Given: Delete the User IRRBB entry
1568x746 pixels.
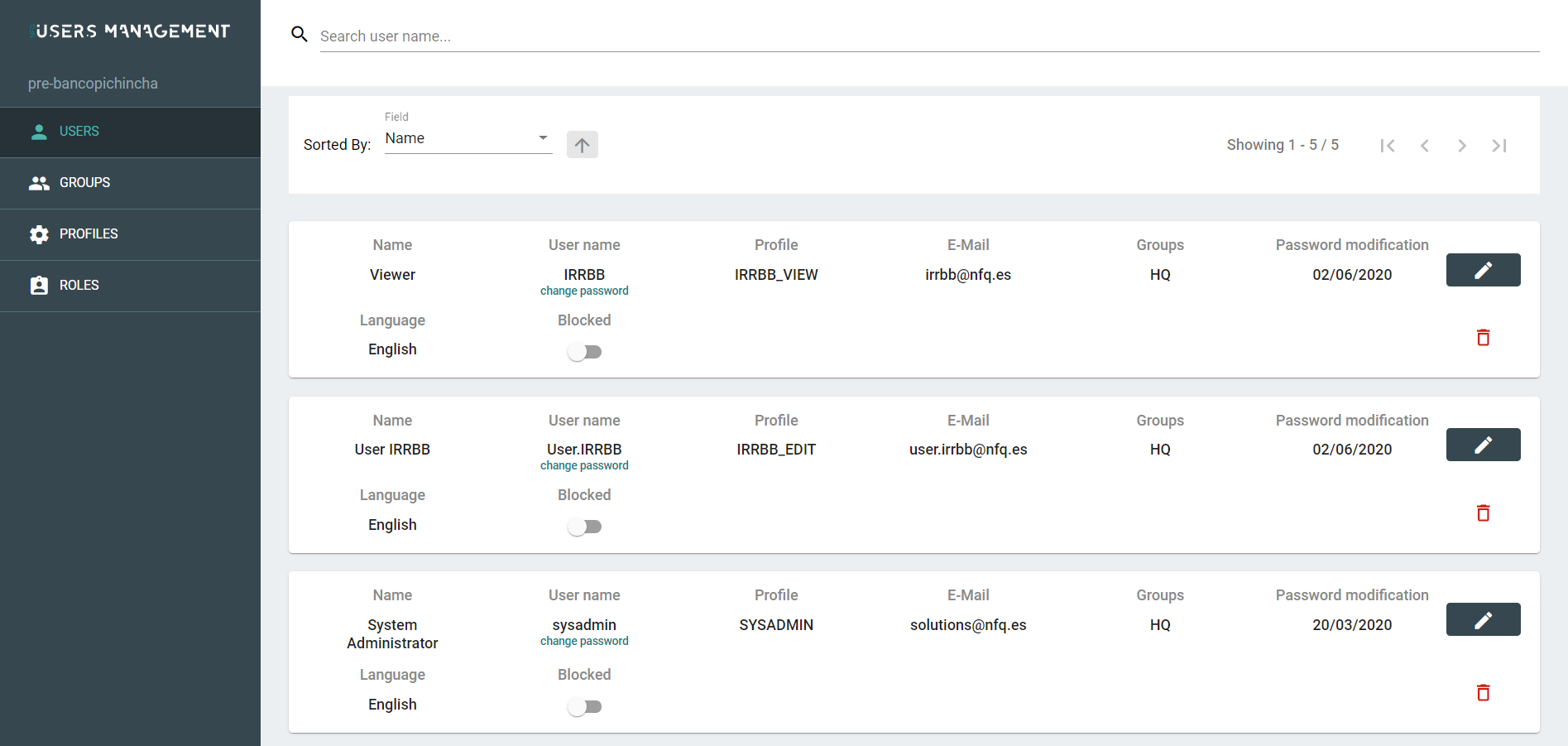Looking at the screenshot, I should pos(1483,513).
